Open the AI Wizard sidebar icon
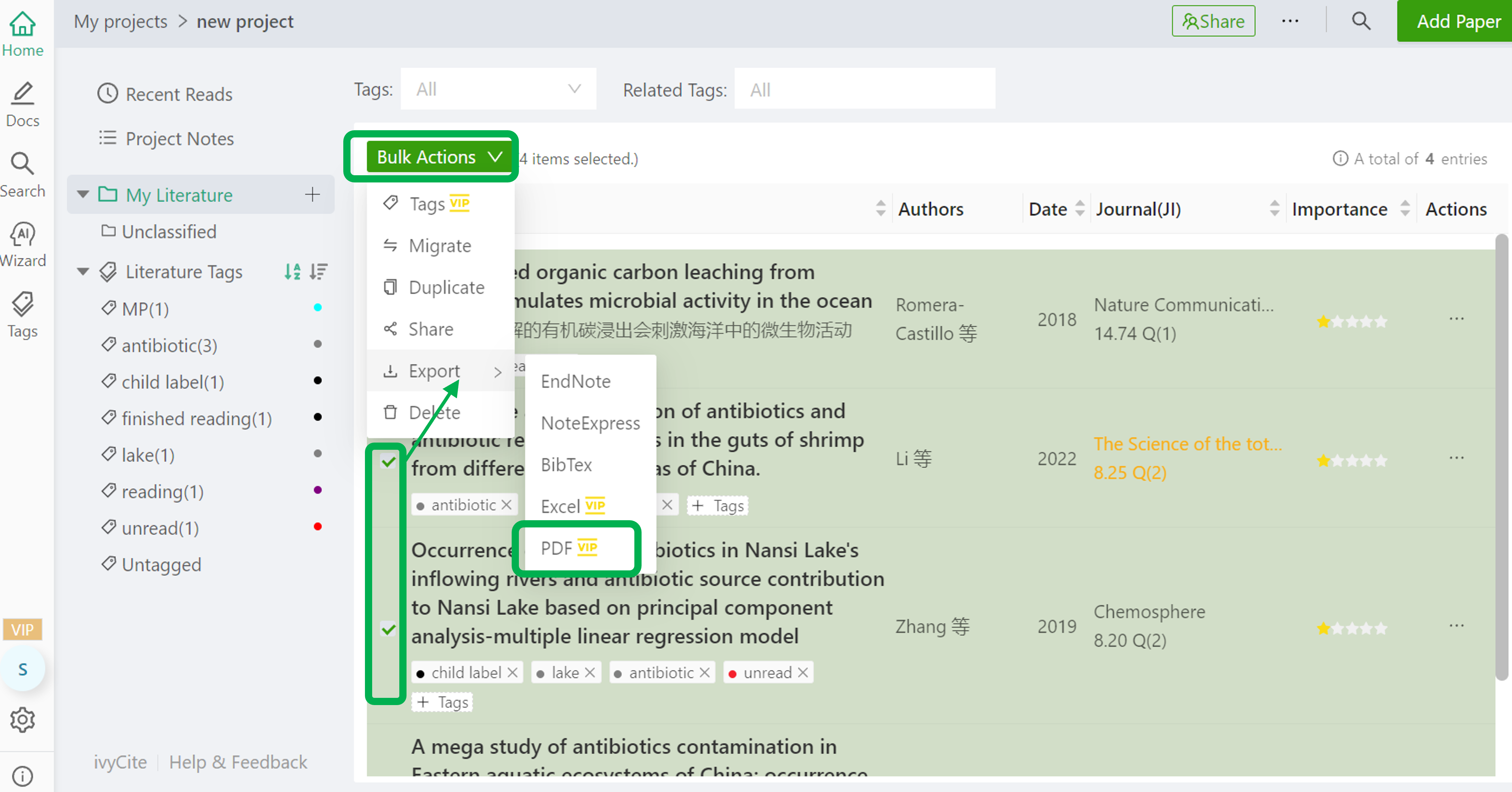 tap(22, 244)
